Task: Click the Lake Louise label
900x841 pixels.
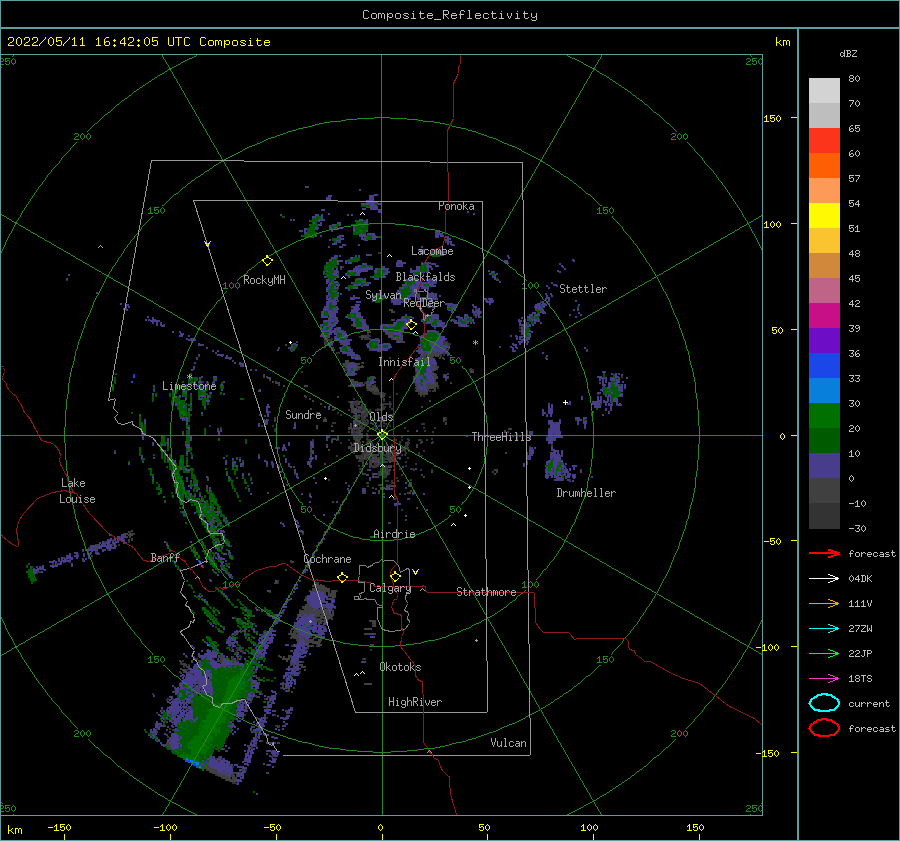Action: (77, 491)
